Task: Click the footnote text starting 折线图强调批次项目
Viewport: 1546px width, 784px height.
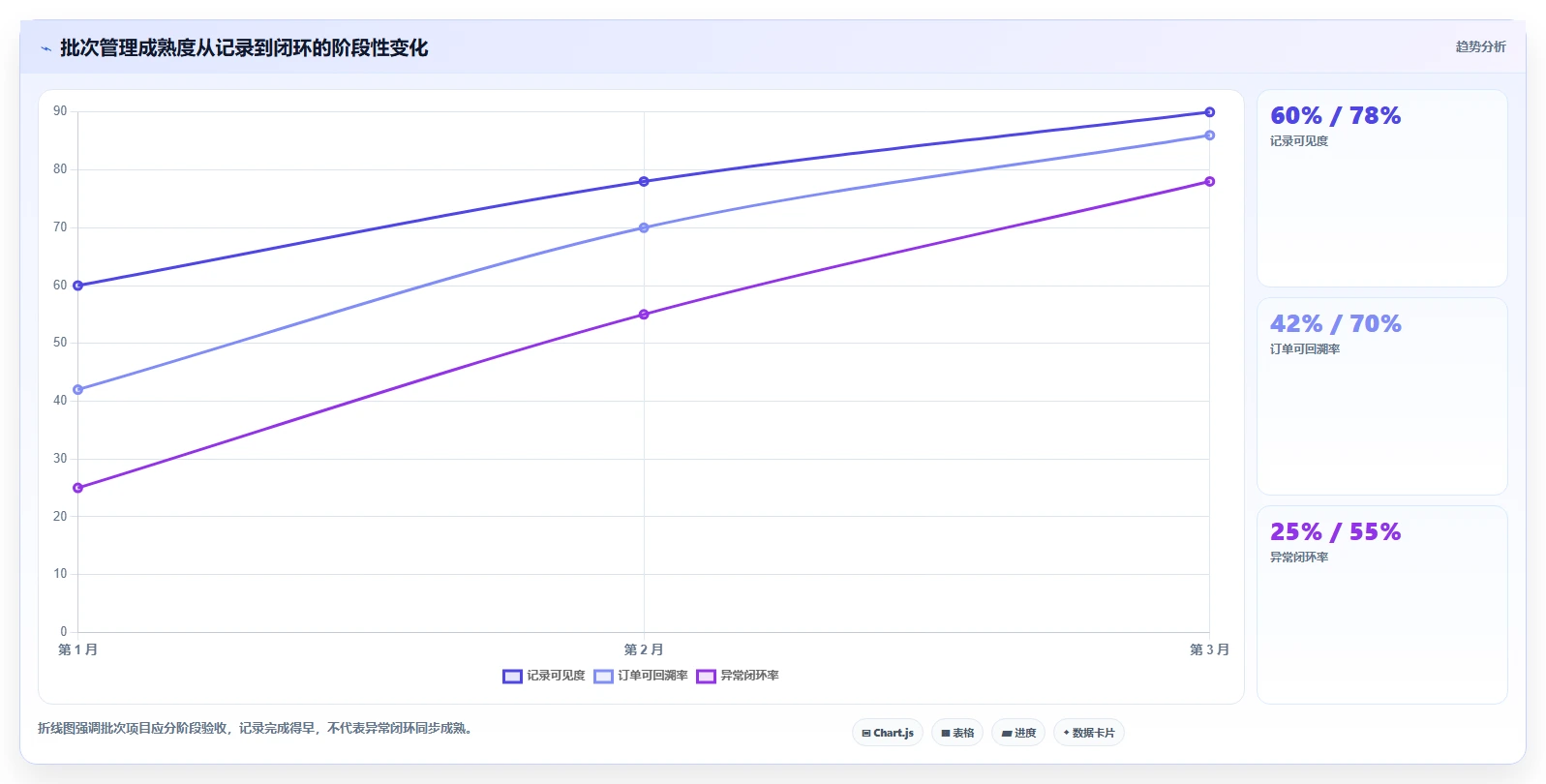Action: pos(257,728)
